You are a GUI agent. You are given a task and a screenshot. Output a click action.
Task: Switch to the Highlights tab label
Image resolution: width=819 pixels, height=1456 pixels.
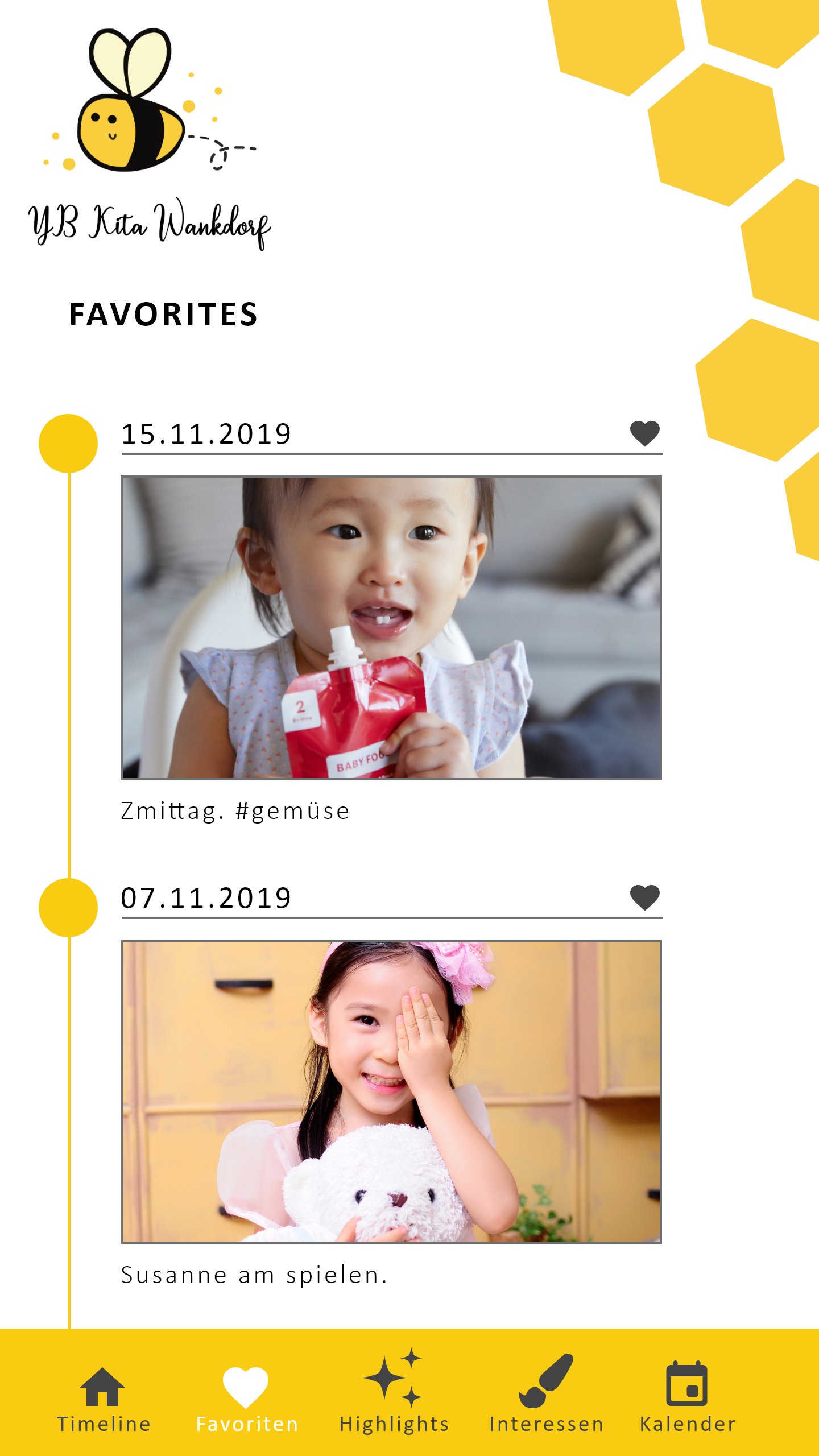click(394, 1425)
